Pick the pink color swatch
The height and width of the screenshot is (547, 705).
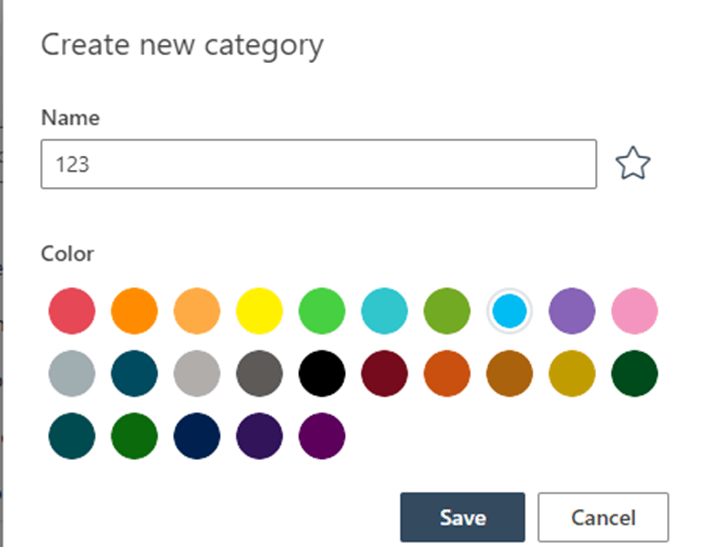tap(635, 311)
